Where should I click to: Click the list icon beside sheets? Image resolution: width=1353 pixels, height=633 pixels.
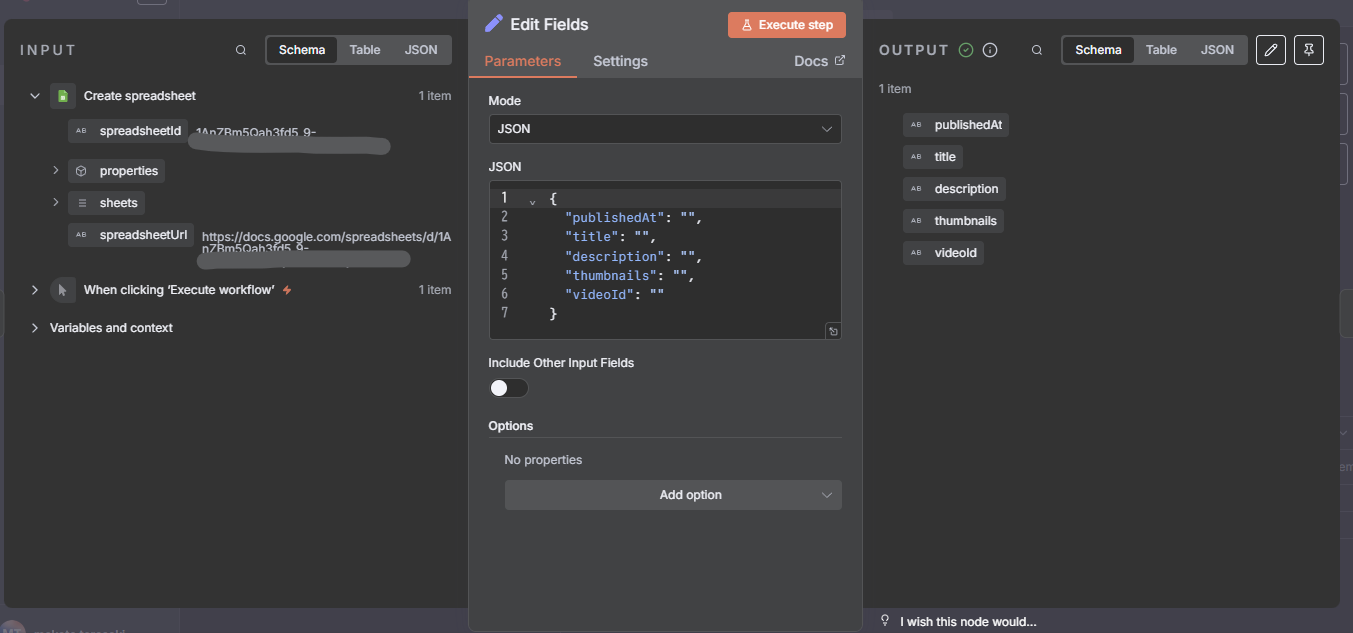click(81, 203)
